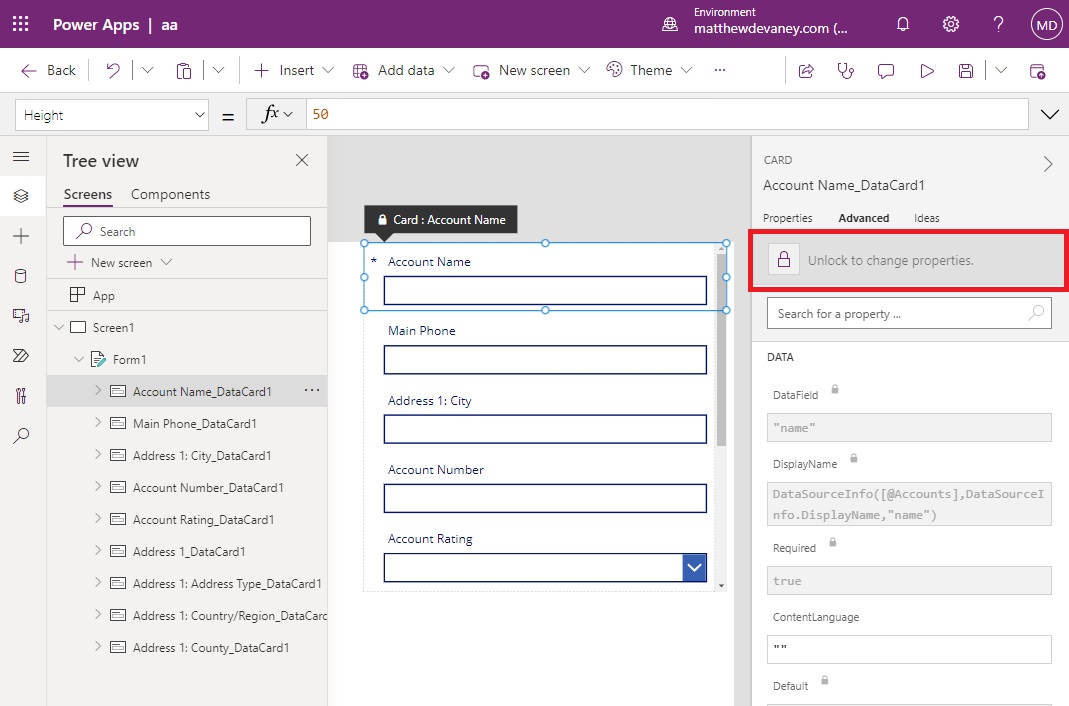The image size is (1069, 706).
Task: Open the Media panel icon
Action: (20, 316)
